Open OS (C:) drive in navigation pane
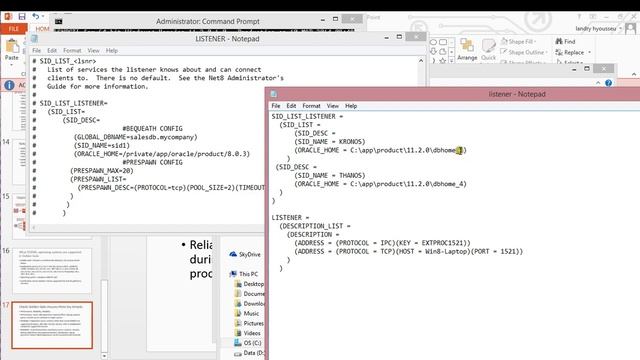The width and height of the screenshot is (640, 360). click(248, 343)
